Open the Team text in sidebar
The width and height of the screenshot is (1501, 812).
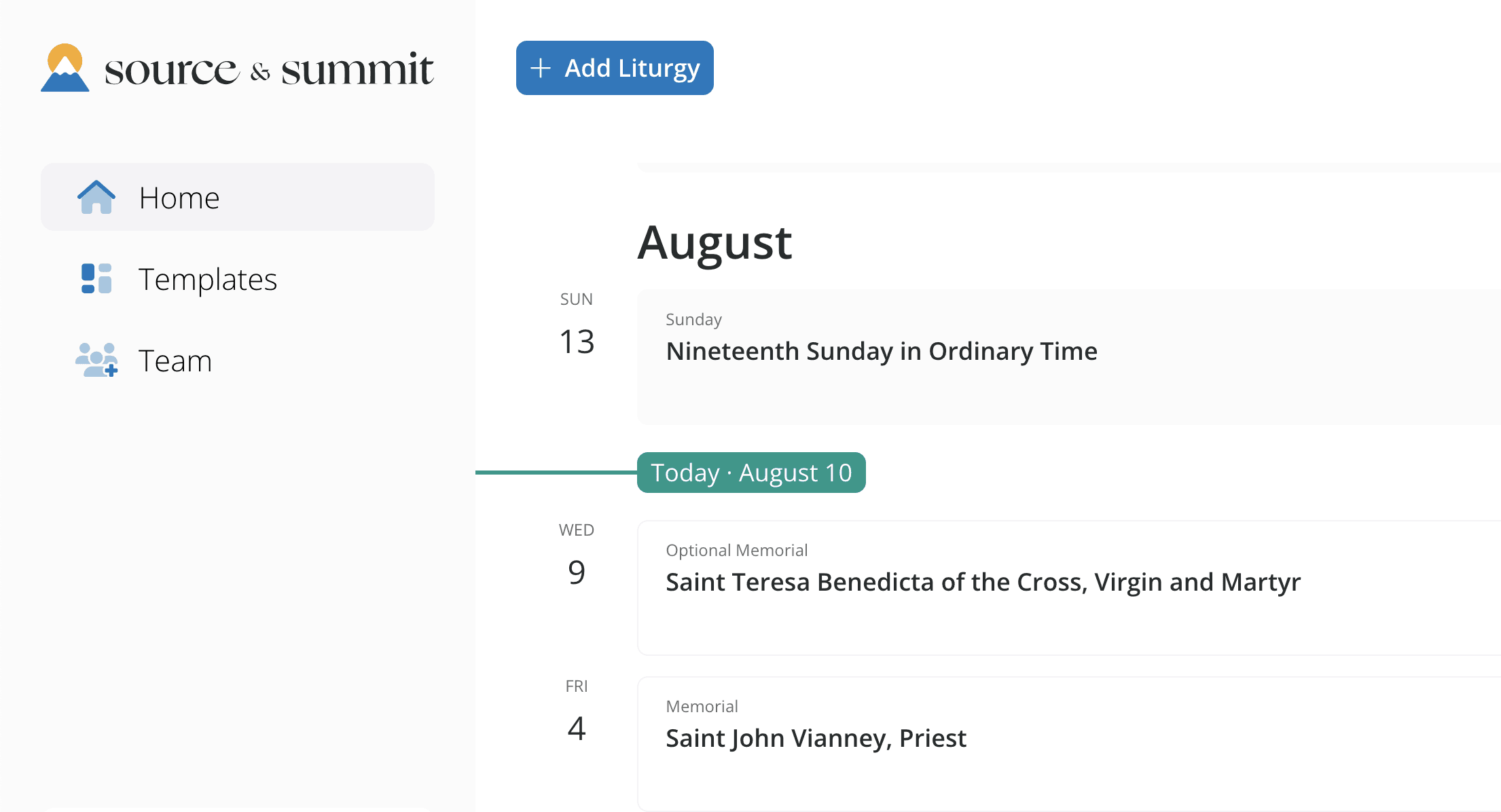[175, 361]
